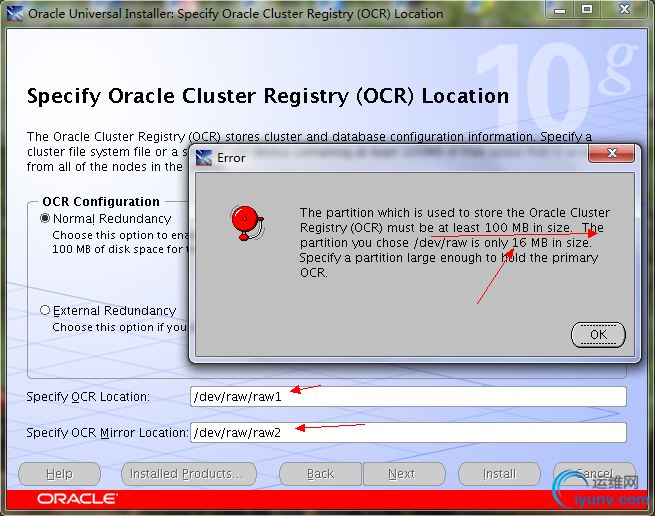Viewport: 655px width, 516px height.
Task: Open Help for the installer
Action: coord(59,474)
